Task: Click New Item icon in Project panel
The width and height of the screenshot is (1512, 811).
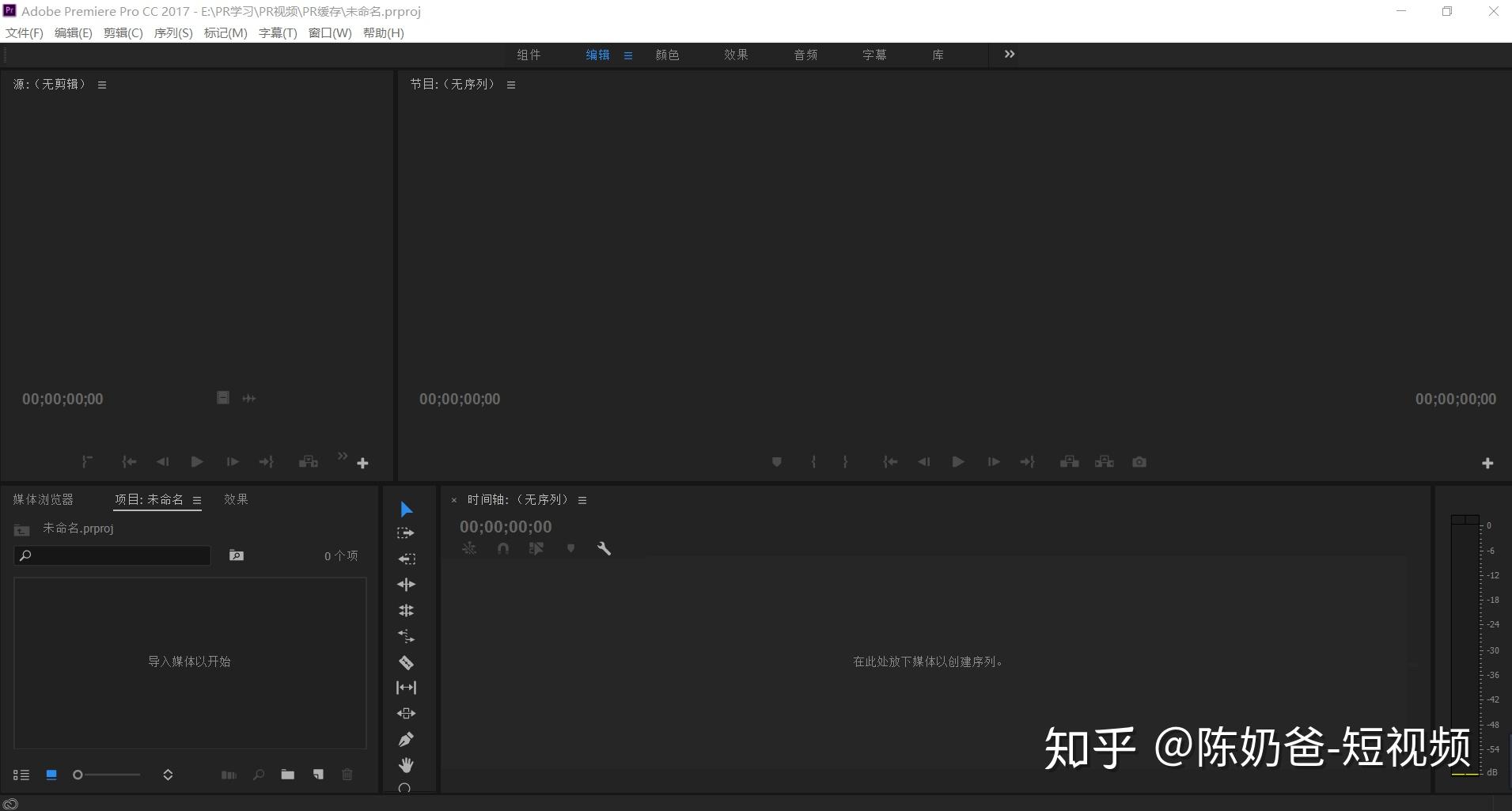Action: pyautogui.click(x=318, y=775)
